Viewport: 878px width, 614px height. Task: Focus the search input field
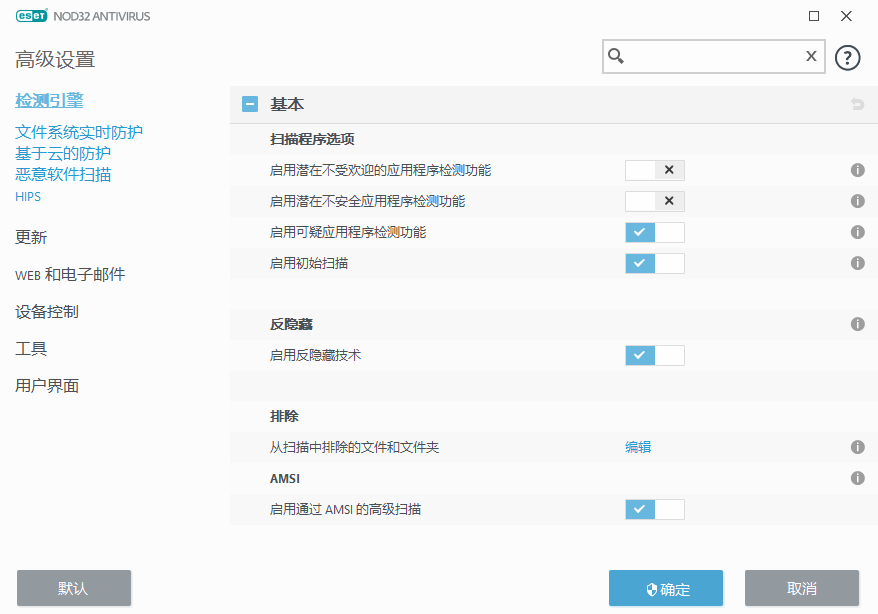coord(713,56)
